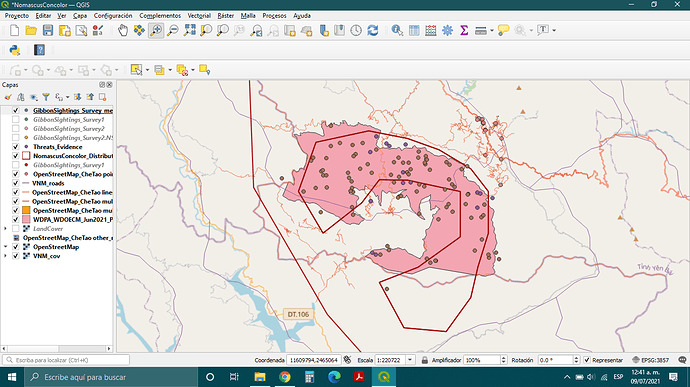690x387 pixels.
Task: Open the attribute table icon
Action: coord(414,30)
